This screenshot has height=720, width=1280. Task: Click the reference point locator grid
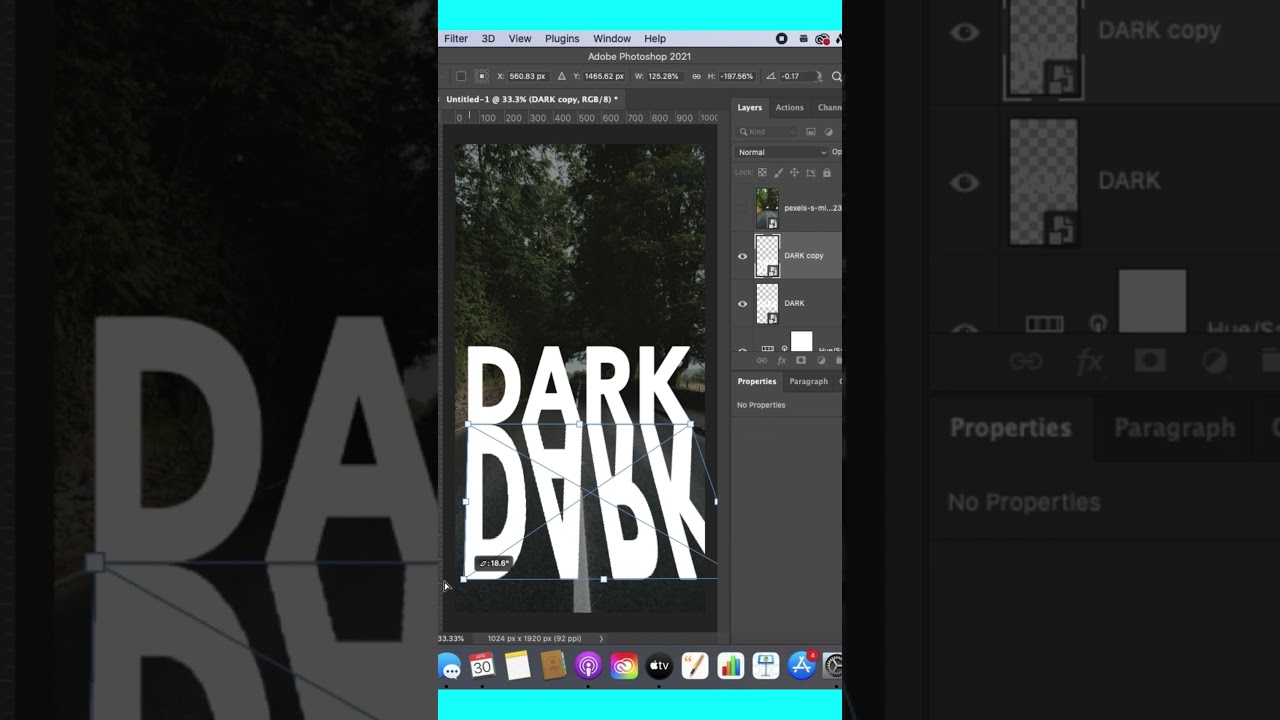[x=481, y=76]
